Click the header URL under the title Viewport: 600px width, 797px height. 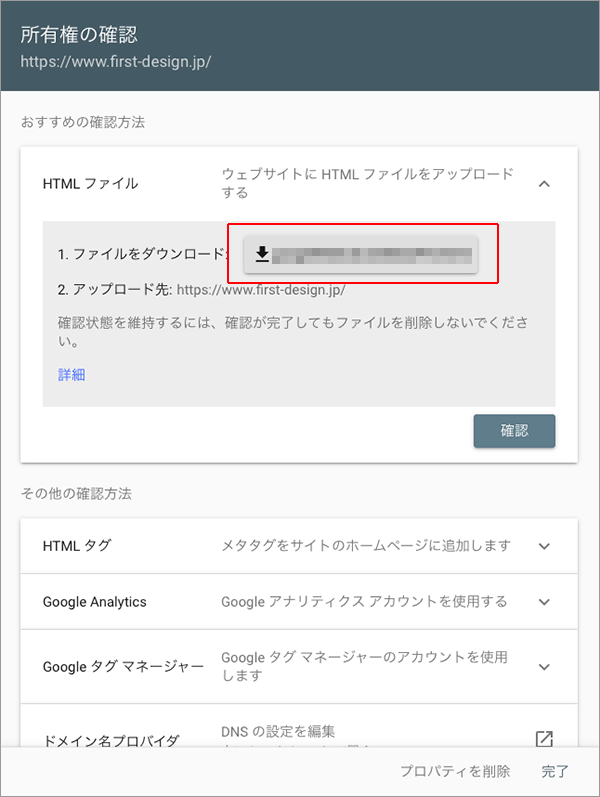point(115,62)
